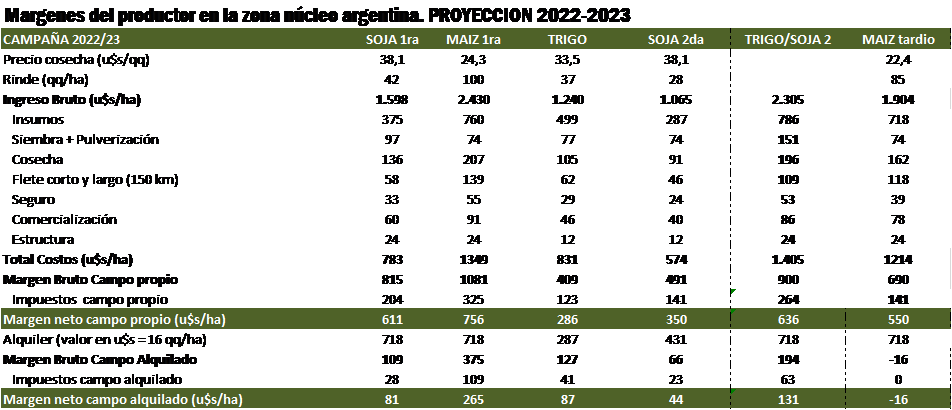Click the 286 value in TRIGO column
This screenshot has height=410, width=952.
click(567, 320)
